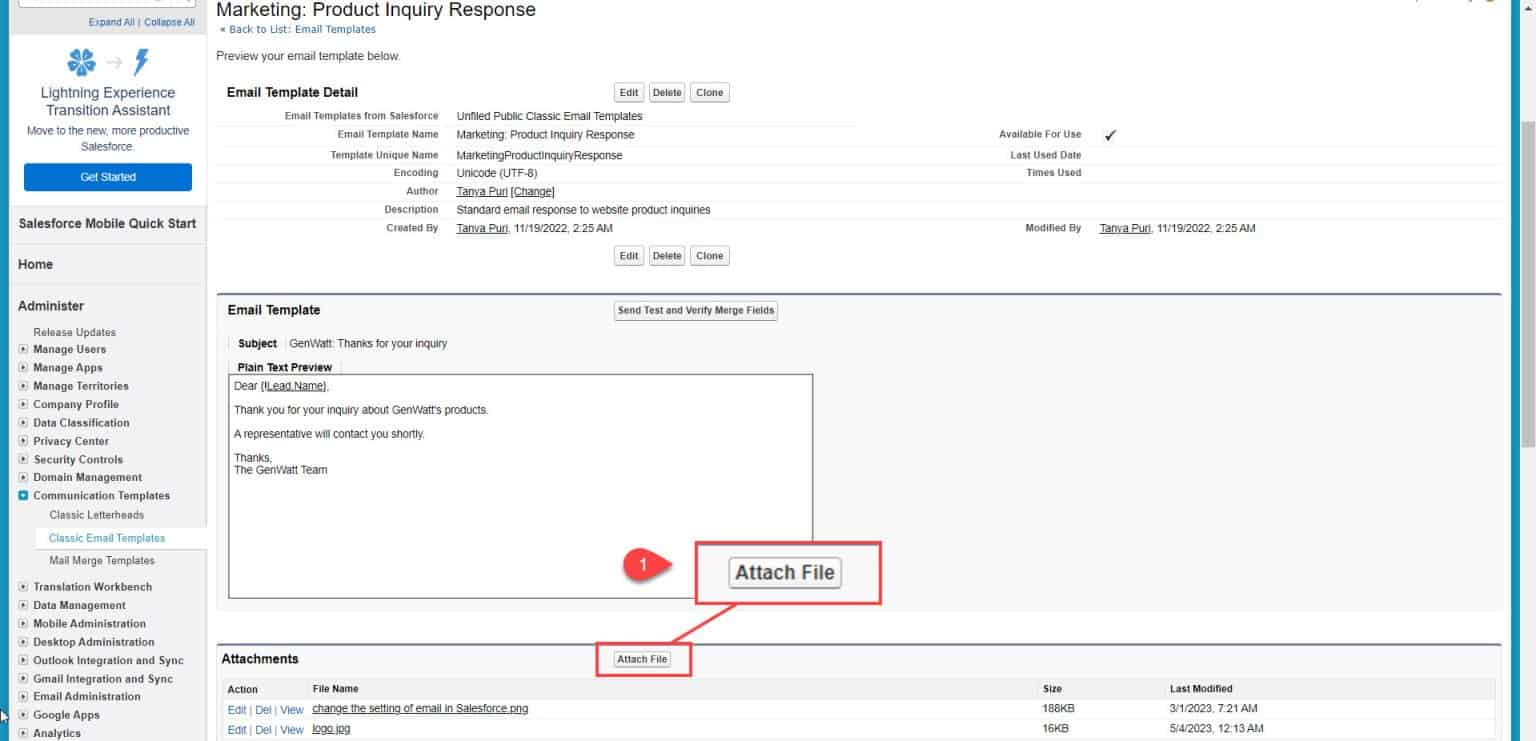The image size is (1536, 741).
Task: View the logo.jpg attachment
Action: (290, 729)
